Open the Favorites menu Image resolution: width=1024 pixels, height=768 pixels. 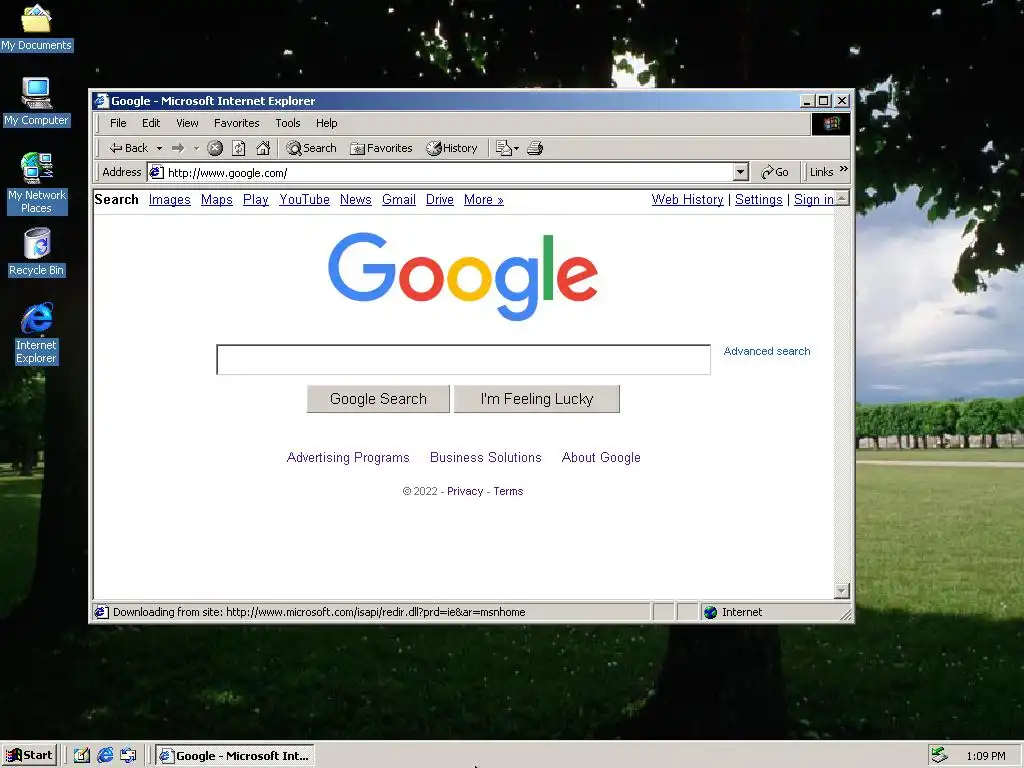tap(236, 123)
